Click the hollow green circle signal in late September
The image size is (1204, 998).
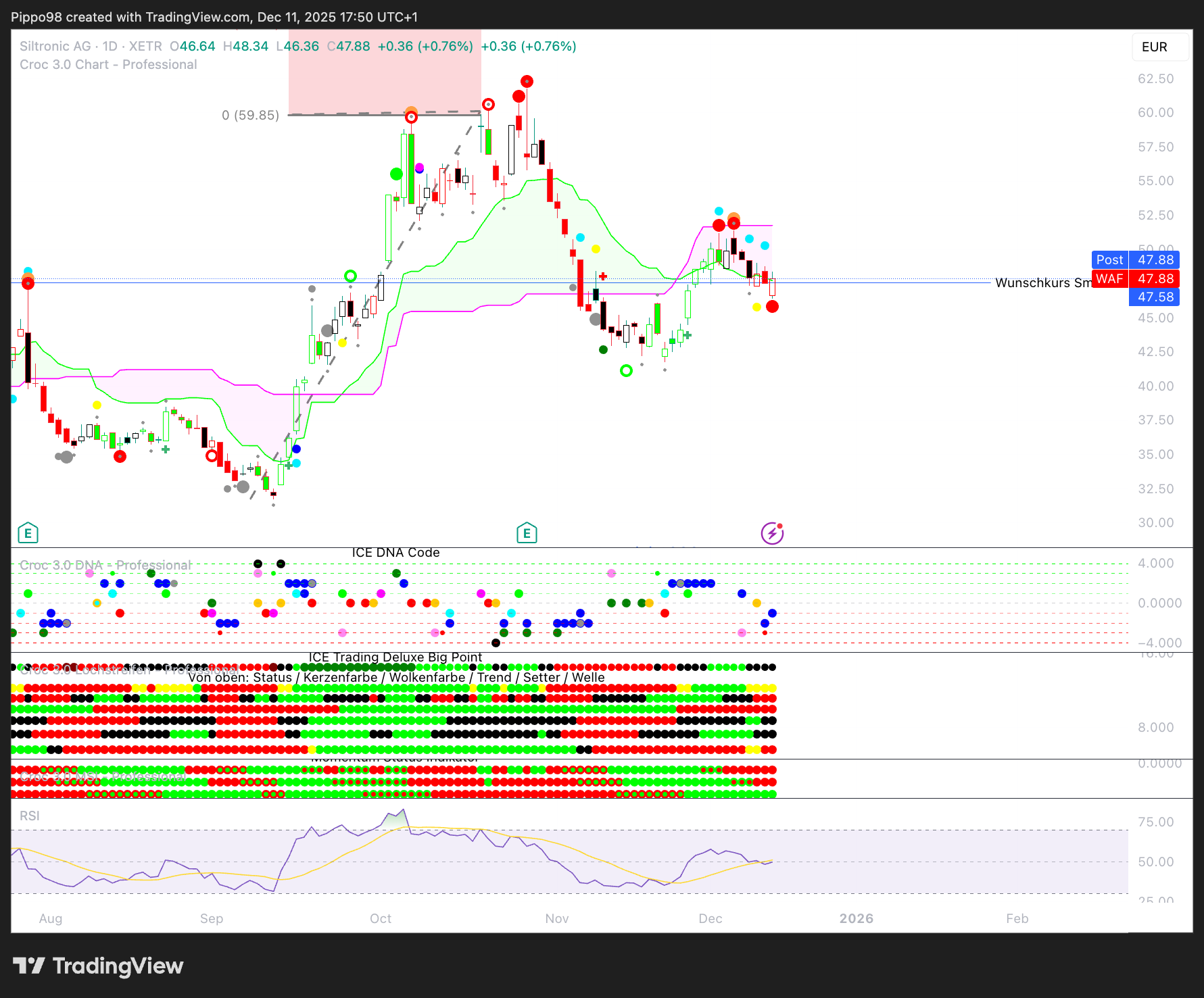[350, 276]
